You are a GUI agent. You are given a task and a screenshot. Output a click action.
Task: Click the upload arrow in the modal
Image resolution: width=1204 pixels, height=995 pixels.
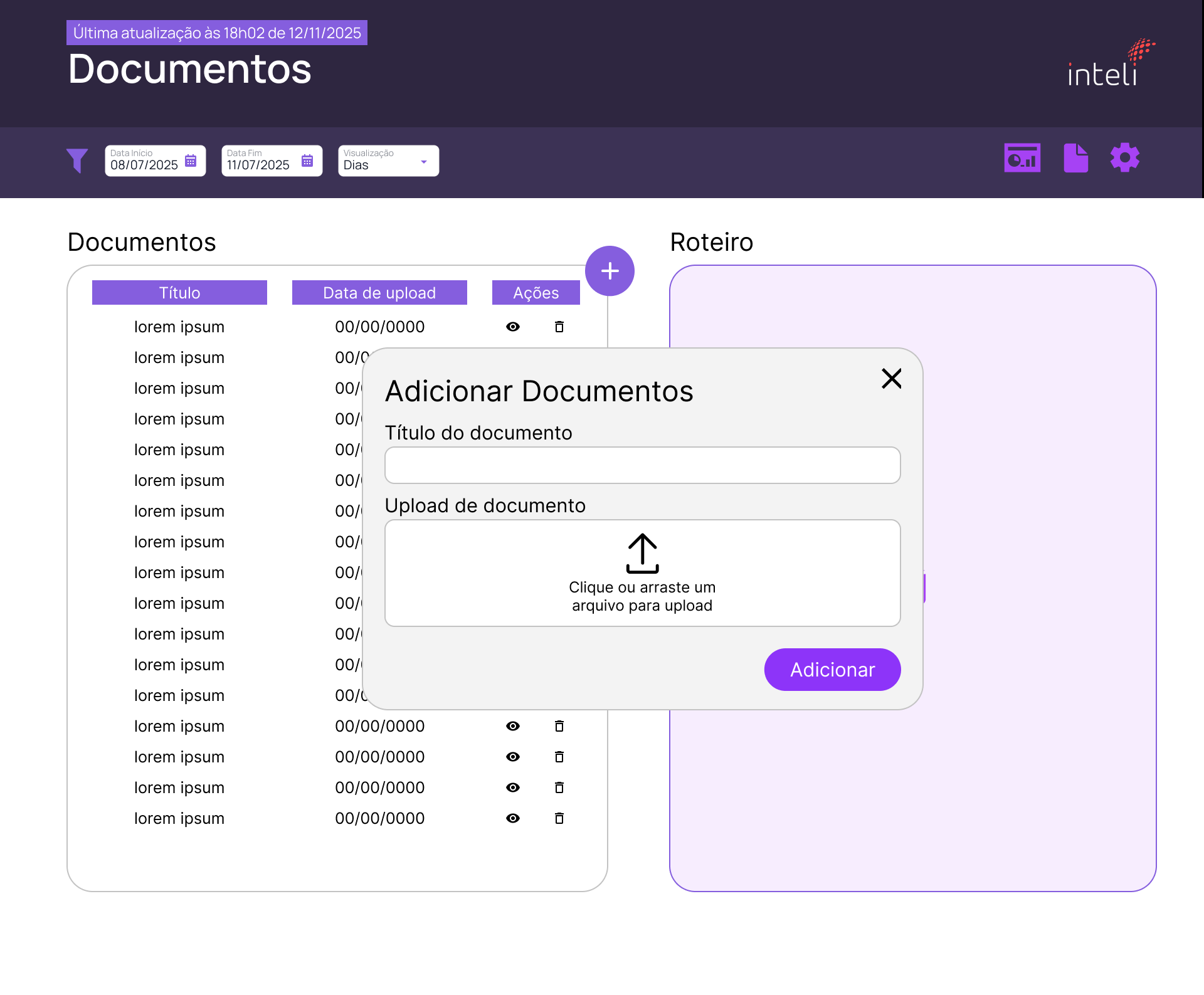point(642,553)
